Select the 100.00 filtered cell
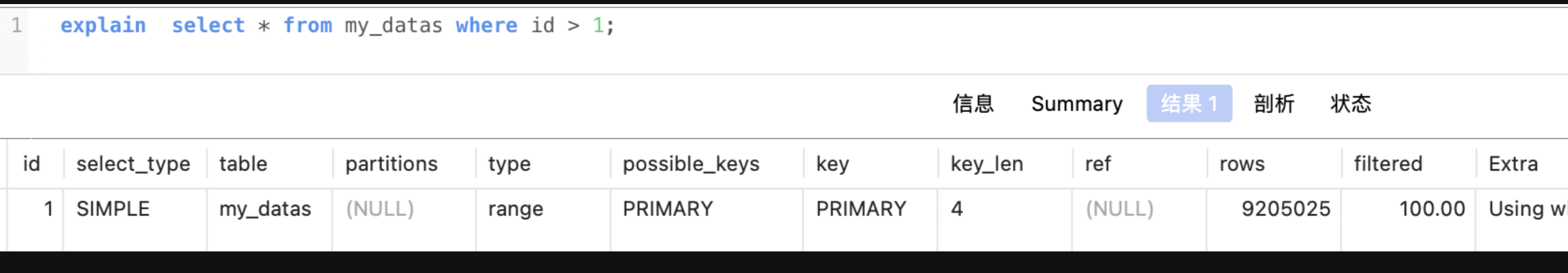This screenshot has width=1568, height=273. (x=1431, y=209)
